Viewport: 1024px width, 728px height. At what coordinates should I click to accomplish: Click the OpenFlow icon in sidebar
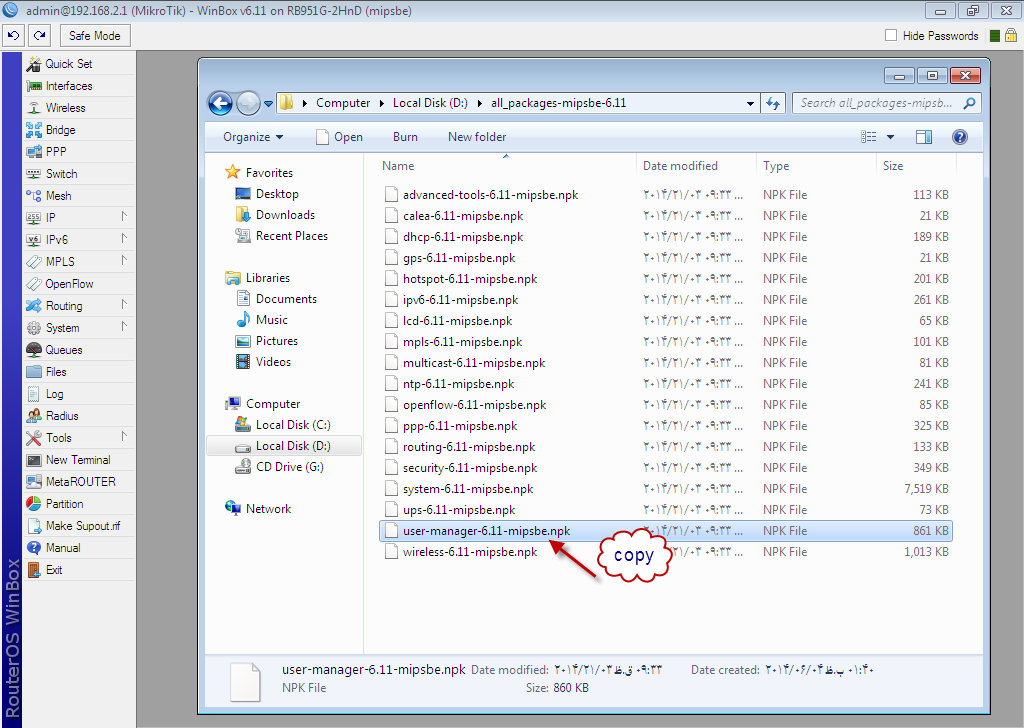coord(34,284)
